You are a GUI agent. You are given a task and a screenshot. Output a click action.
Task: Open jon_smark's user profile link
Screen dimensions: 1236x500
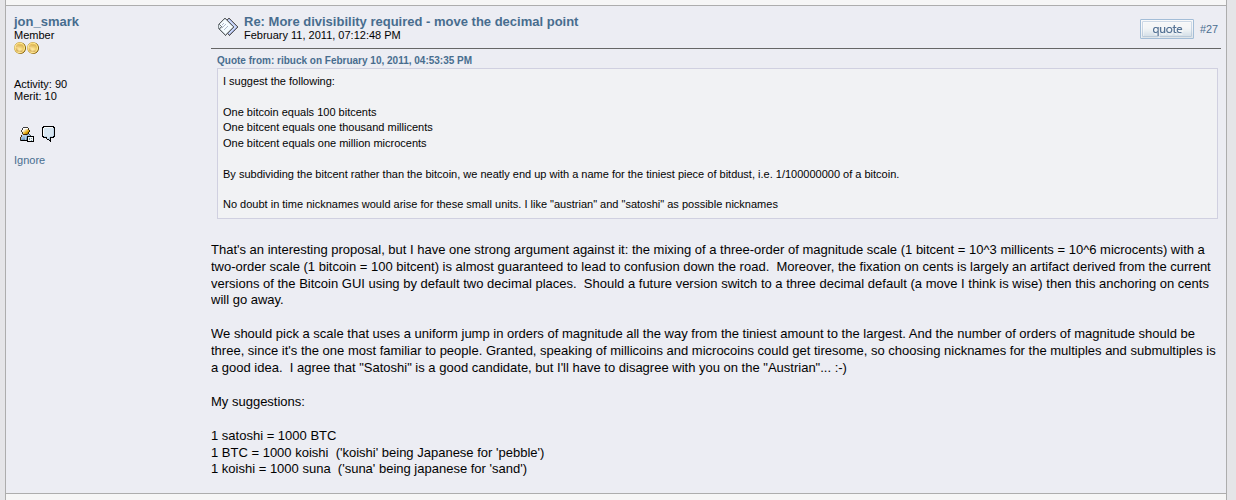[46, 21]
